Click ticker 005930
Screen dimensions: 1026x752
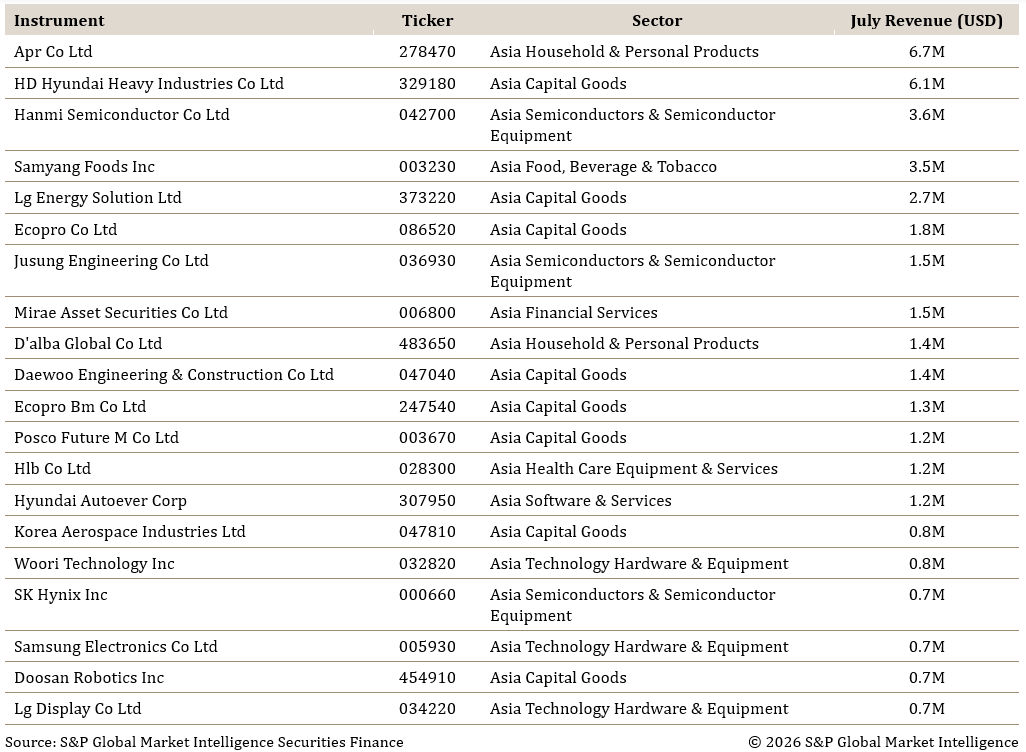point(427,647)
